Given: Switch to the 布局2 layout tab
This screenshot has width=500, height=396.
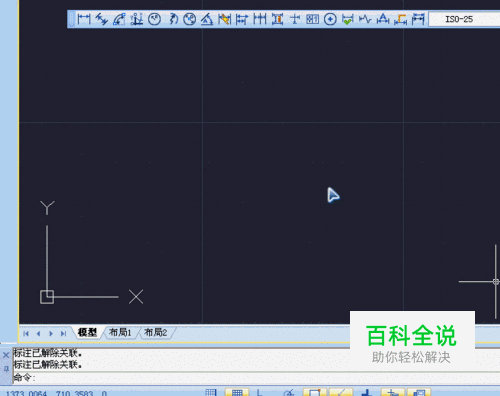Looking at the screenshot, I should (x=155, y=332).
